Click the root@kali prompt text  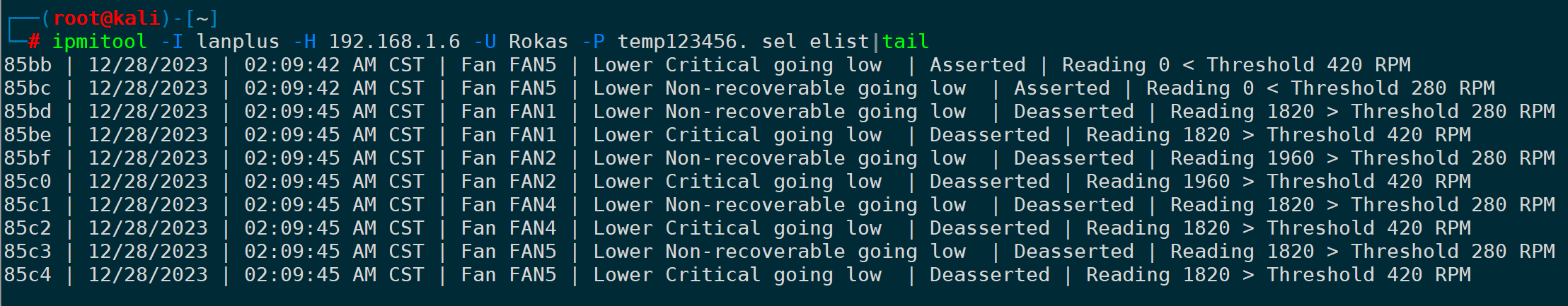coord(107,18)
